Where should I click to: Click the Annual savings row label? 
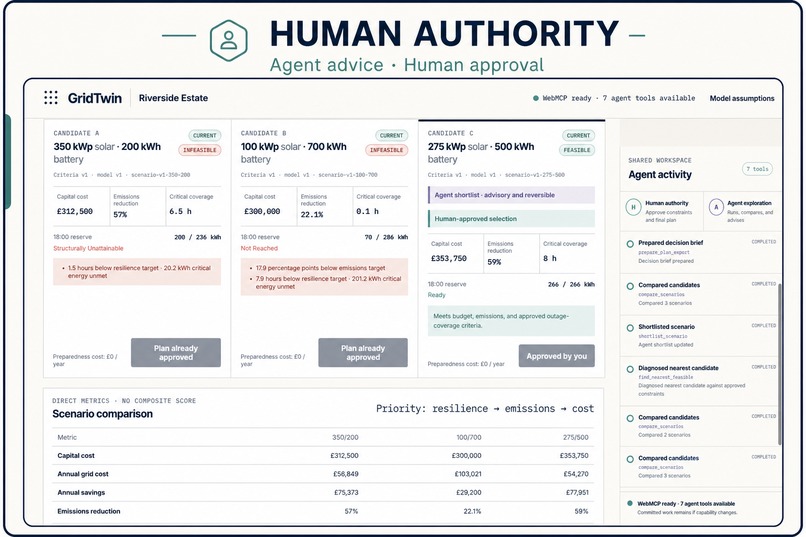pos(81,493)
